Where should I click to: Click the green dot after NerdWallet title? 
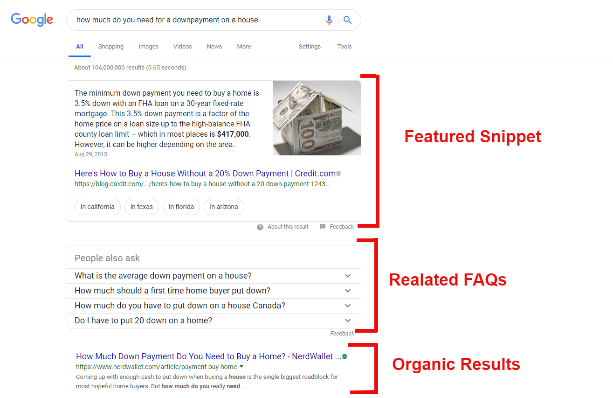[x=344, y=356]
